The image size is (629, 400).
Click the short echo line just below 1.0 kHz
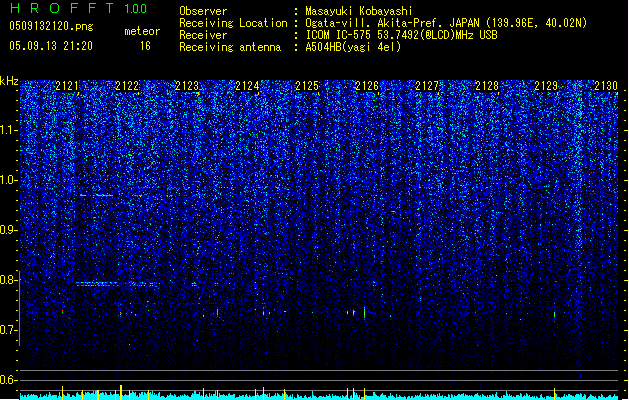point(96,195)
